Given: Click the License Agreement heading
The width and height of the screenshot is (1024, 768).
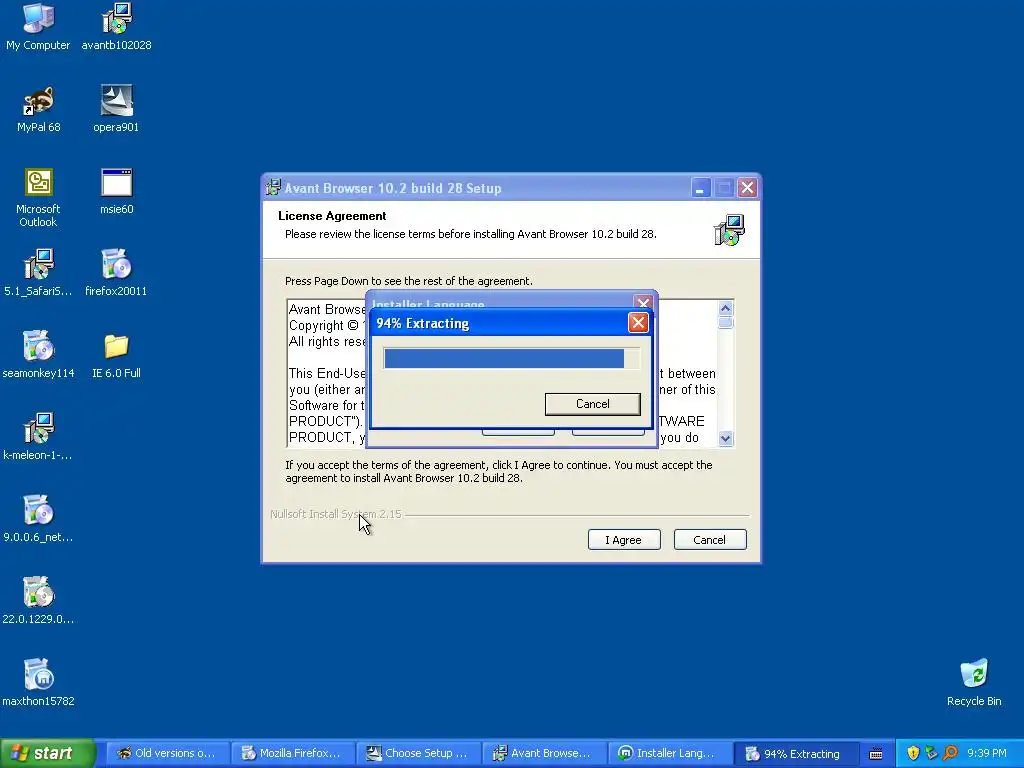Looking at the screenshot, I should [x=332, y=216].
